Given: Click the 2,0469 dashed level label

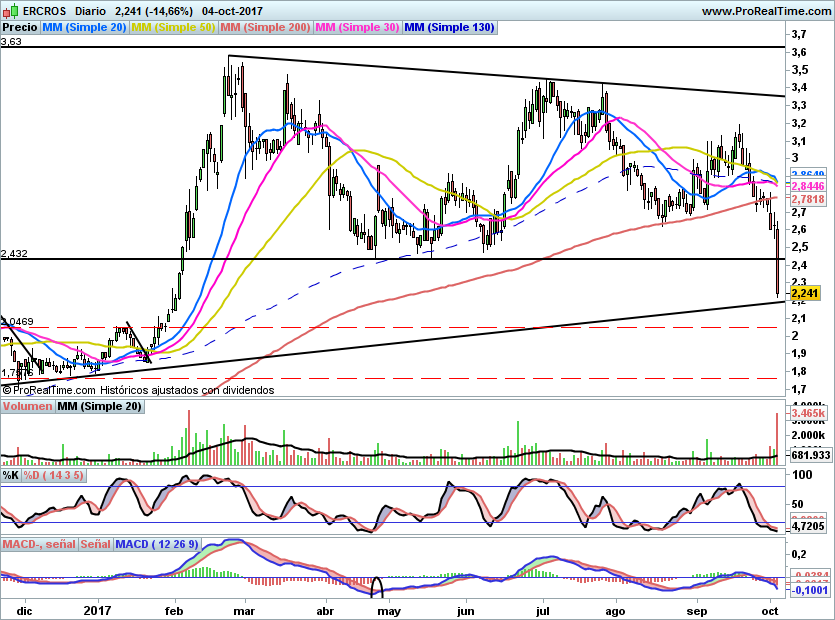Looking at the screenshot, I should (x=17, y=321).
